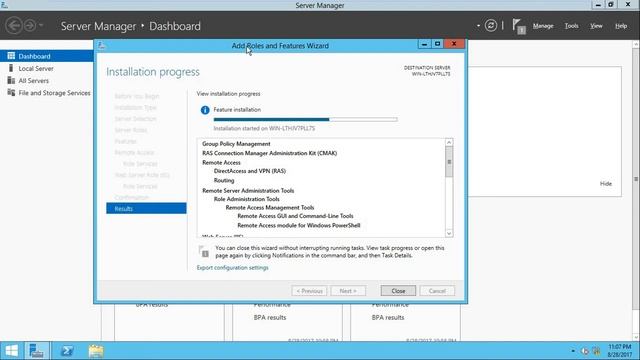The image size is (640, 360).
Task: Click the Local Server sidebar icon
Action: click(11, 68)
